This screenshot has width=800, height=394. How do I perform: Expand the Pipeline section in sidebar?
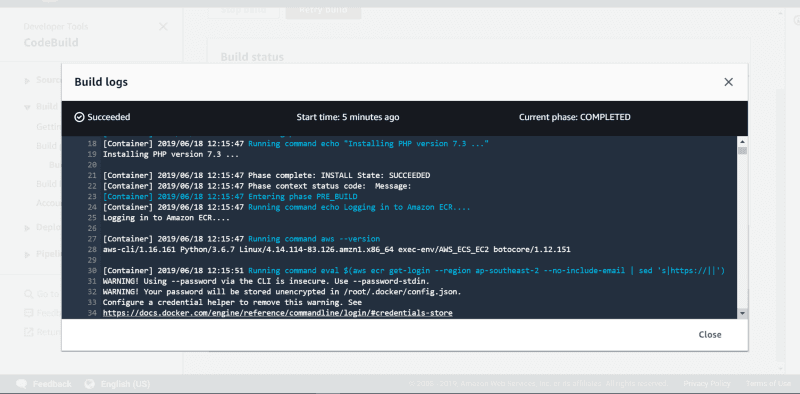[x=28, y=254]
